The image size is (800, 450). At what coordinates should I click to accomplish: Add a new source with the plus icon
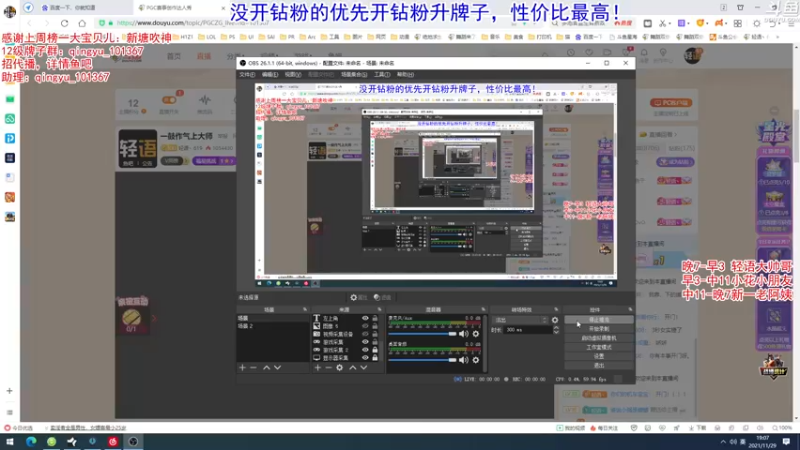tap(317, 367)
